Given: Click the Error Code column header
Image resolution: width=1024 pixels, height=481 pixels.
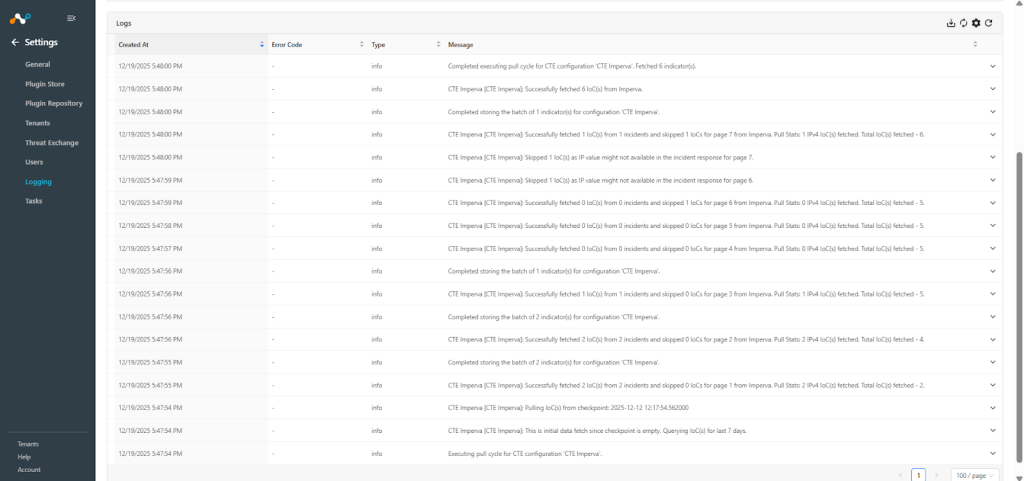Looking at the screenshot, I should tap(317, 44).
